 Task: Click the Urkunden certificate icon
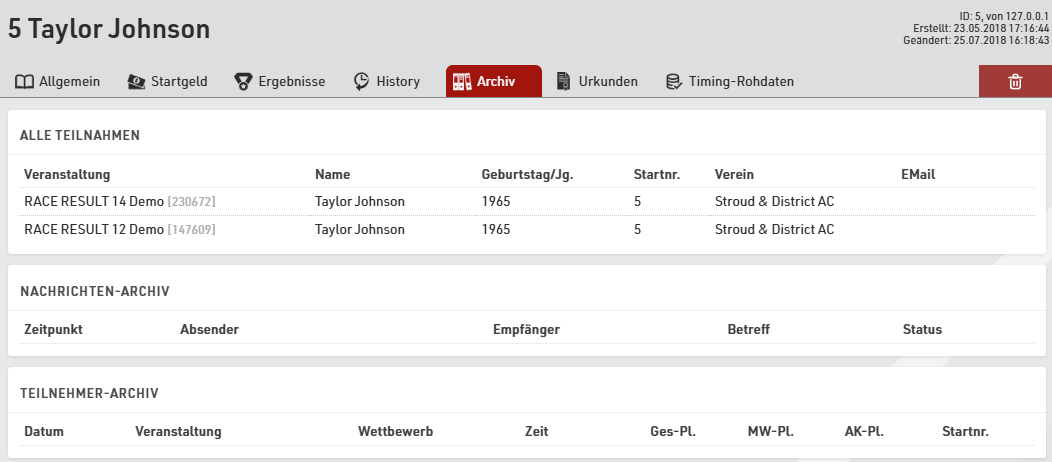coord(564,82)
